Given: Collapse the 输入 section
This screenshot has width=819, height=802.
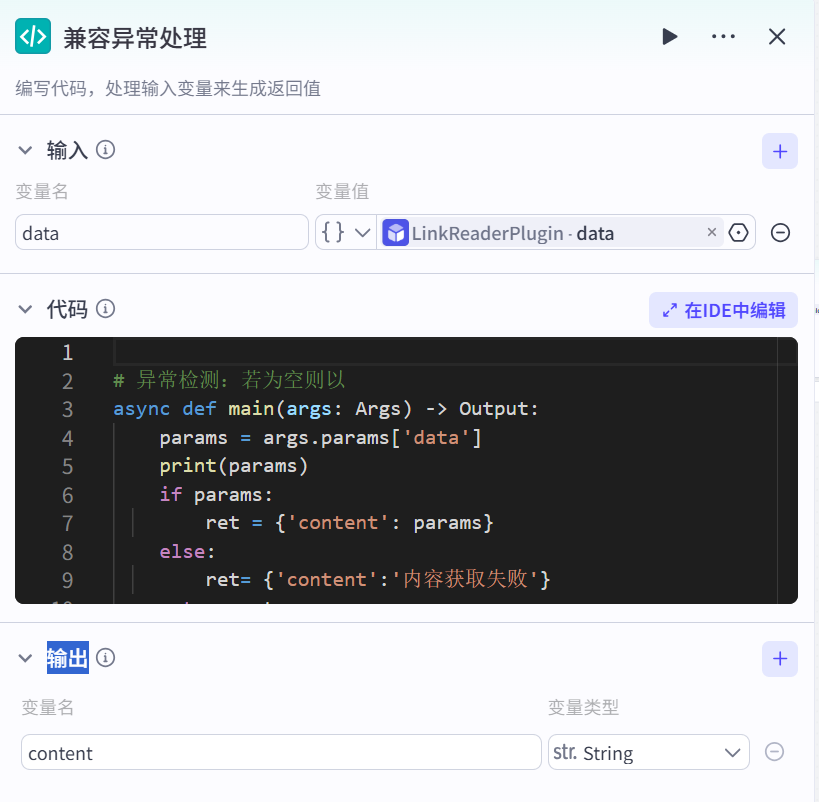Looking at the screenshot, I should pos(26,150).
